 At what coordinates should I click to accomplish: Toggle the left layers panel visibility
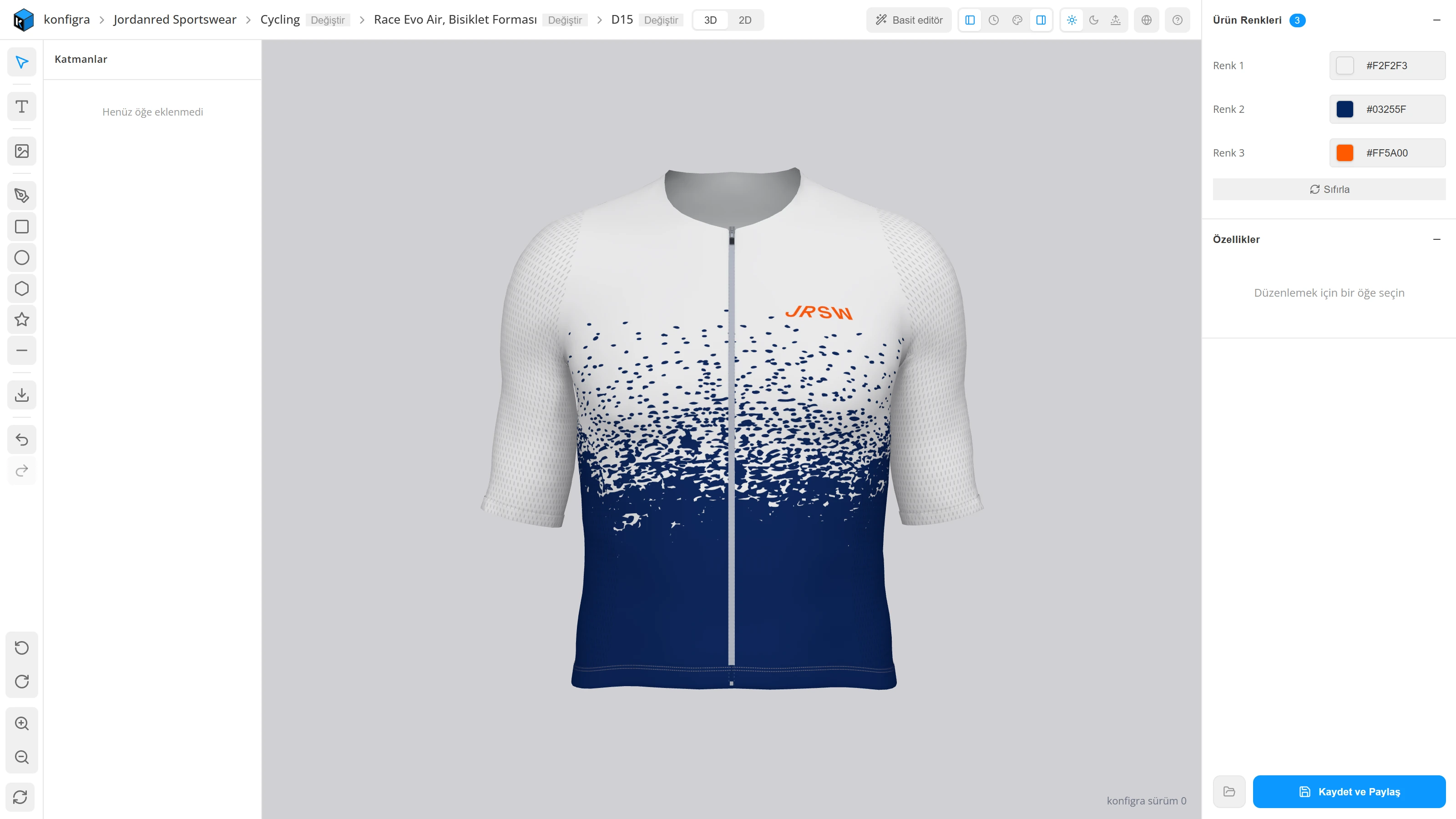pos(970,20)
